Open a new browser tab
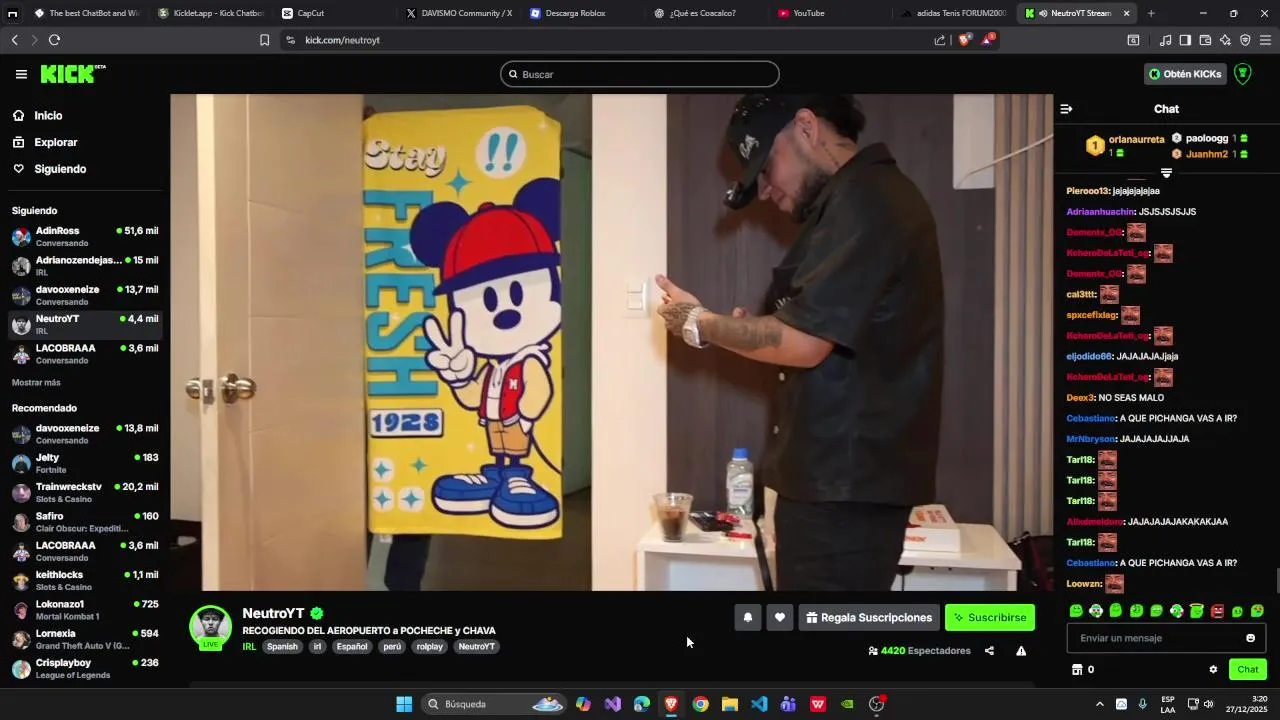 (x=1151, y=13)
